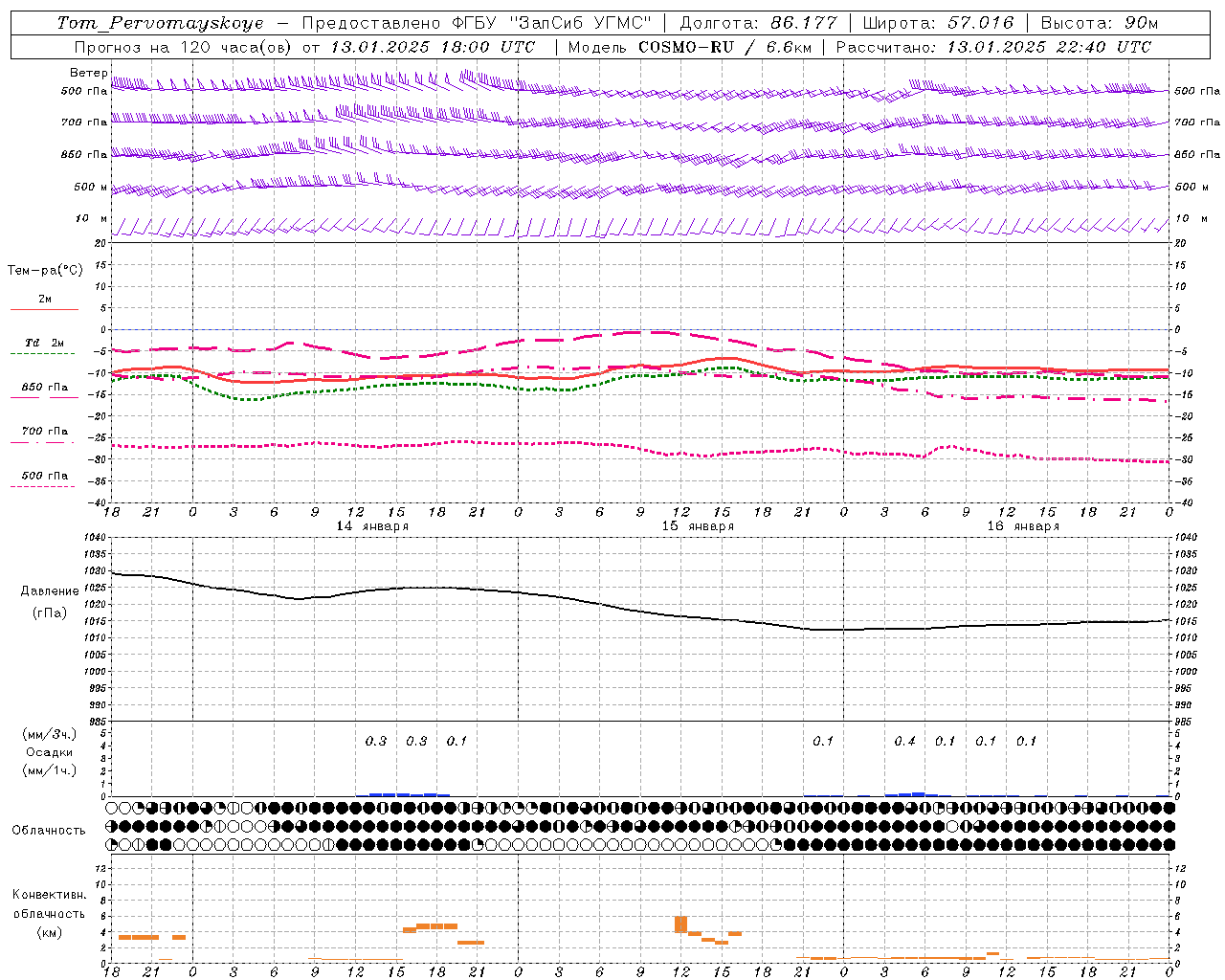Click the Облачность cloud cover label
Image resolution: width=1225 pixels, height=980 pixels.
pos(49,830)
